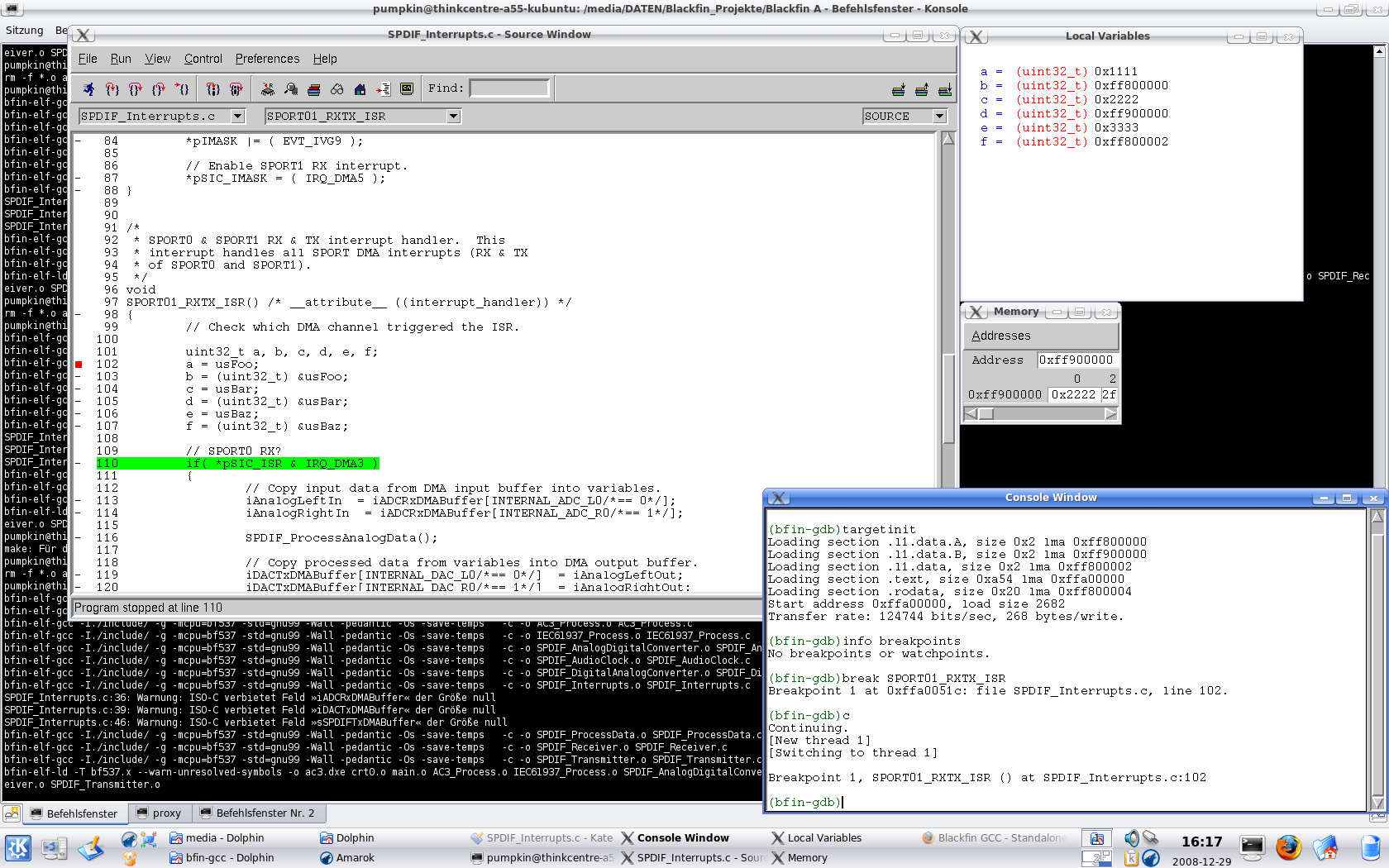Open the Run menu
The image size is (1389, 868).
click(x=121, y=59)
